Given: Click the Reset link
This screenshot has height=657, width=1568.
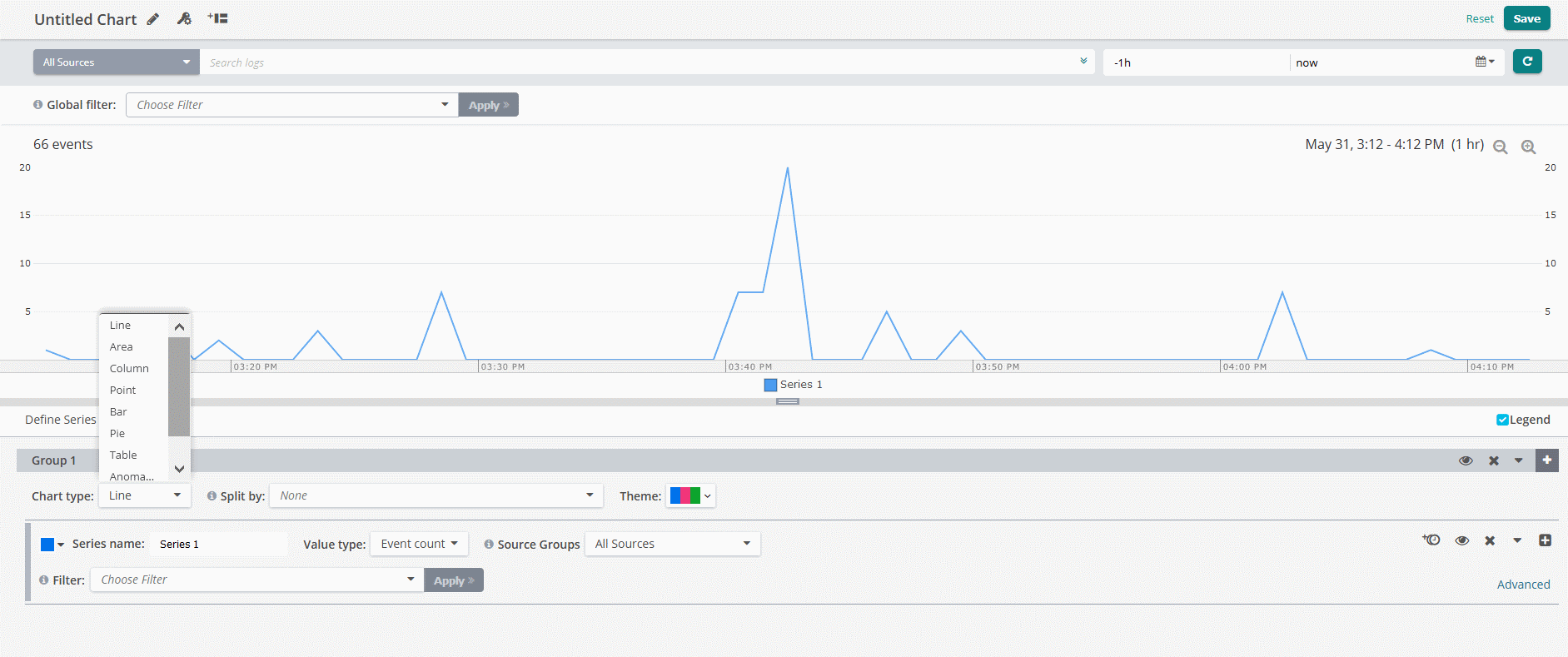Looking at the screenshot, I should click(x=1480, y=19).
